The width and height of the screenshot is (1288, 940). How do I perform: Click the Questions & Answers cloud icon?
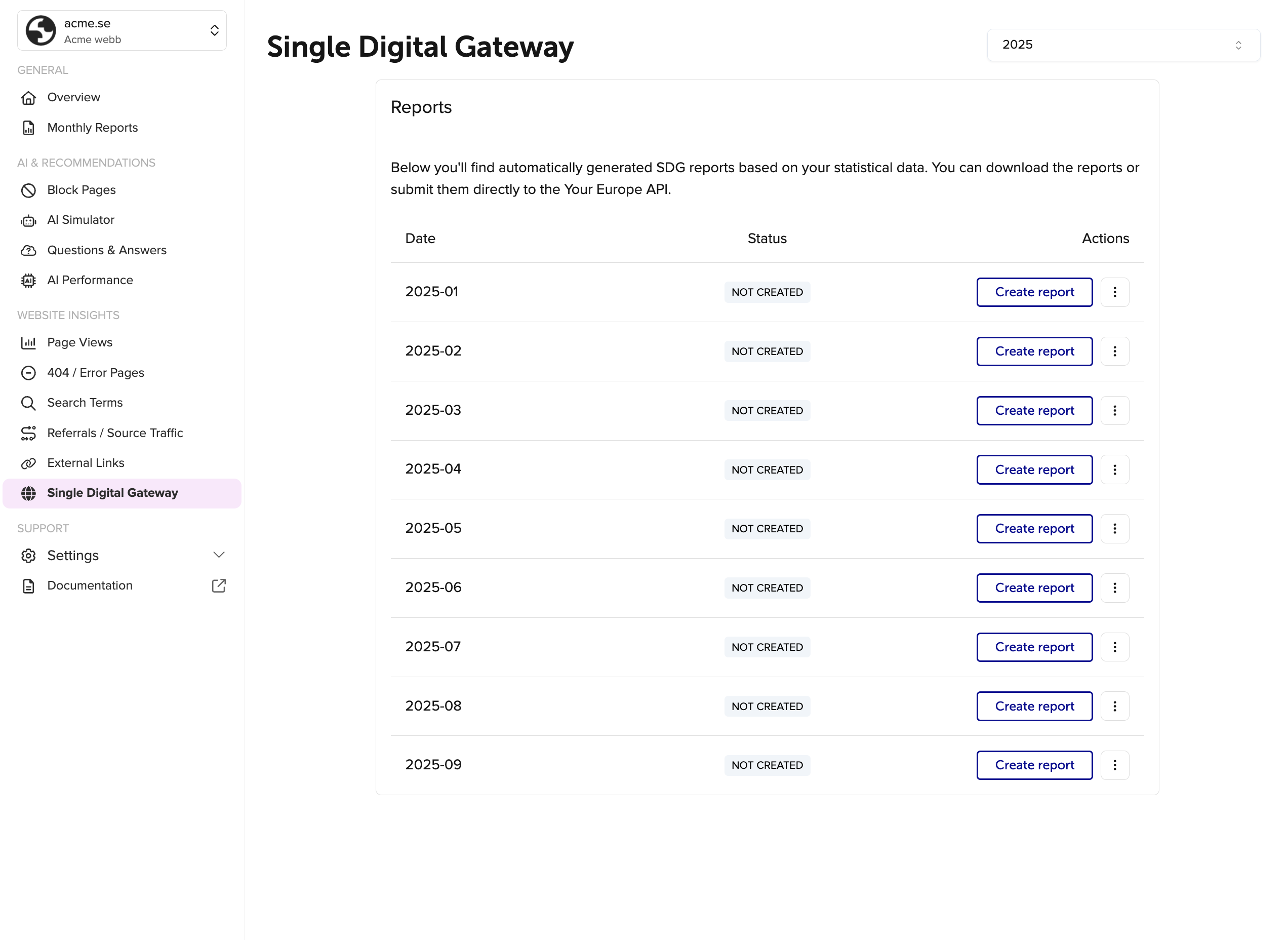tap(28, 250)
